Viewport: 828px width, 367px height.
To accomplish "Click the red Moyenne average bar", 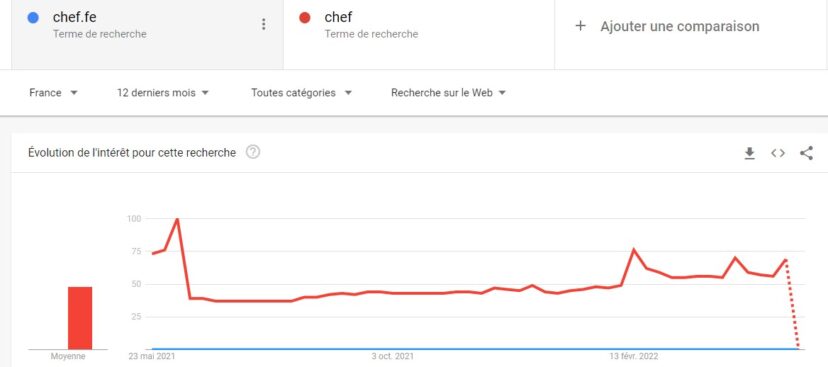I will [80, 318].
